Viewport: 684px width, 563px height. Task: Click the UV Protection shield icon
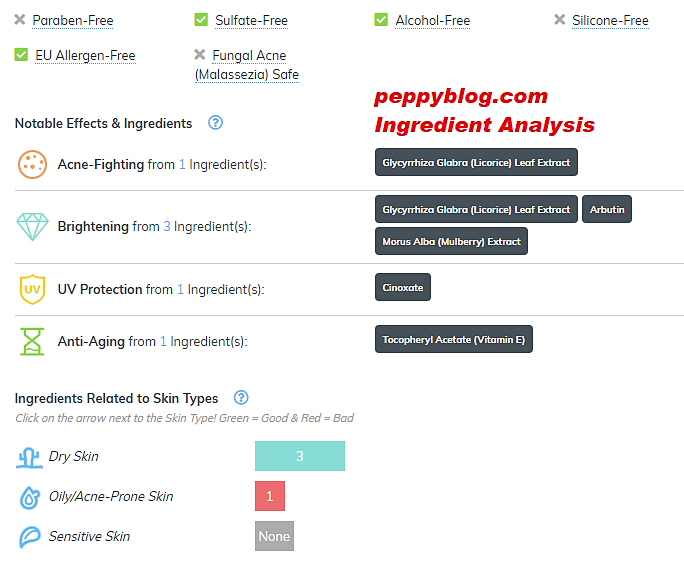coord(32,289)
